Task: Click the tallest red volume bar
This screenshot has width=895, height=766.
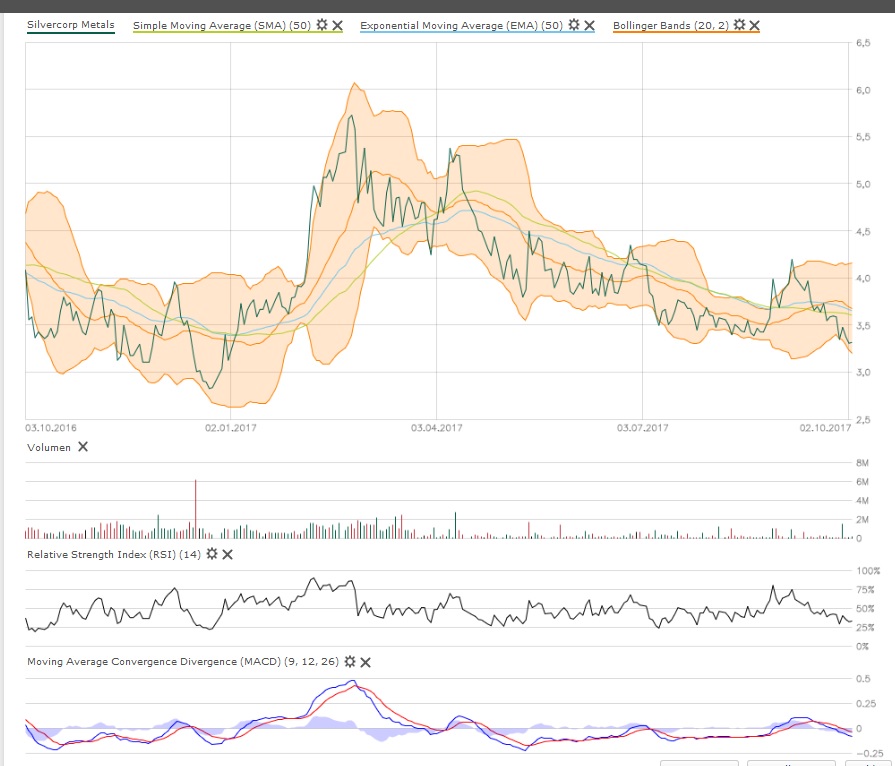Action: point(196,510)
